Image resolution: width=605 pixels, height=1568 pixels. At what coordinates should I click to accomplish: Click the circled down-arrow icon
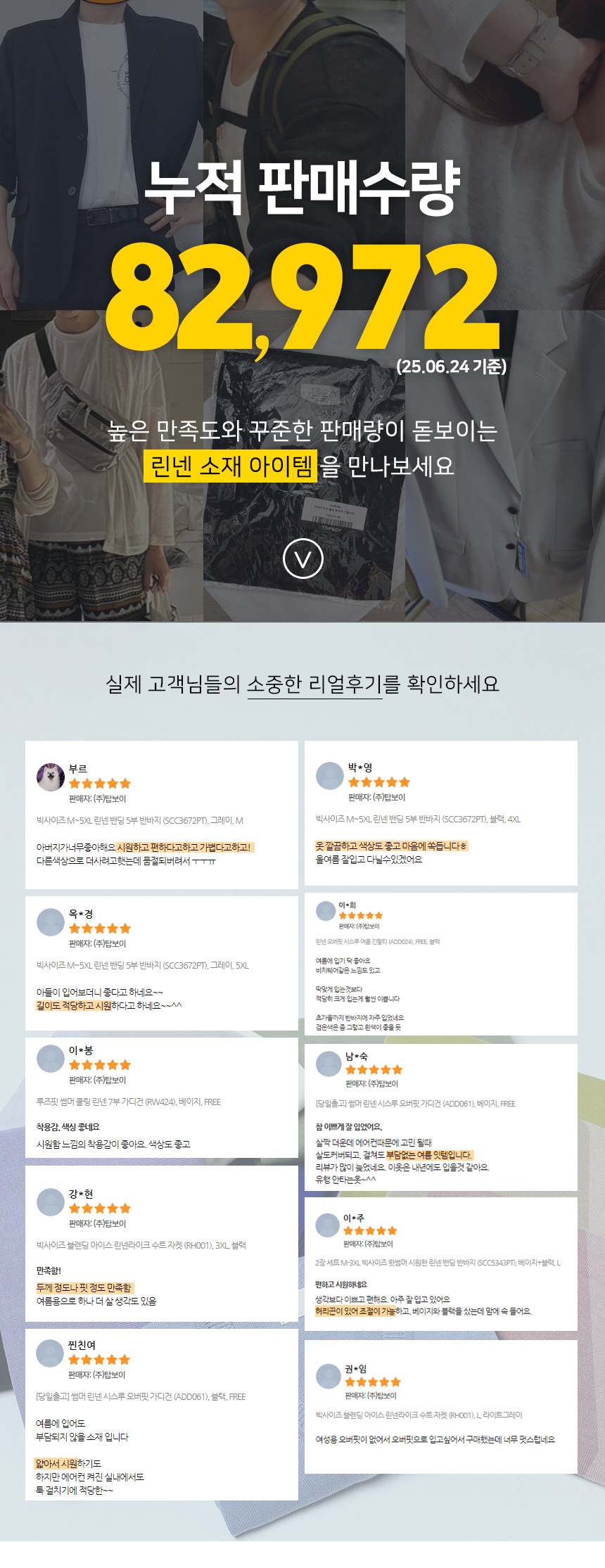(302, 559)
